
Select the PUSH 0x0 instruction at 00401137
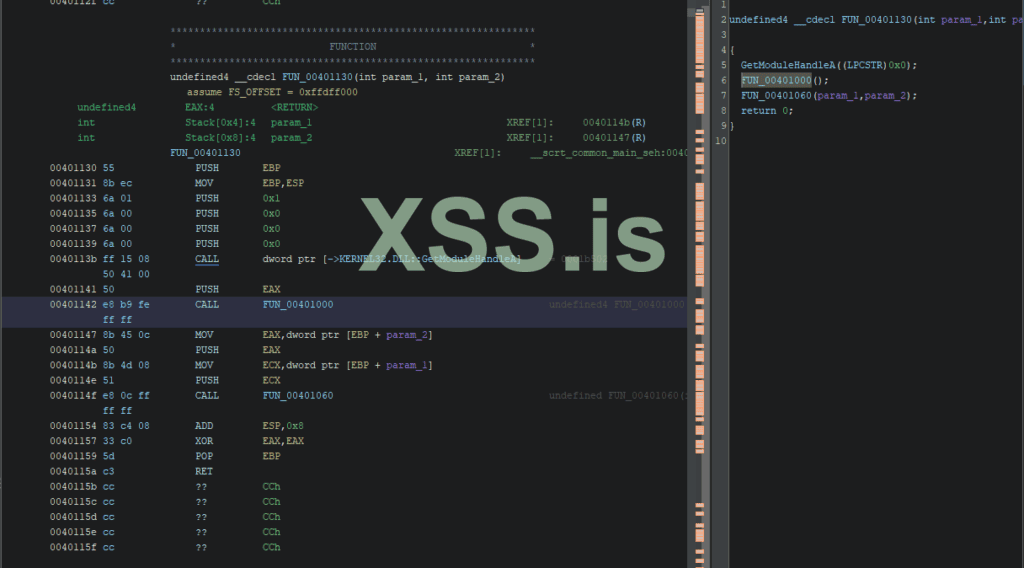[x=237, y=229]
